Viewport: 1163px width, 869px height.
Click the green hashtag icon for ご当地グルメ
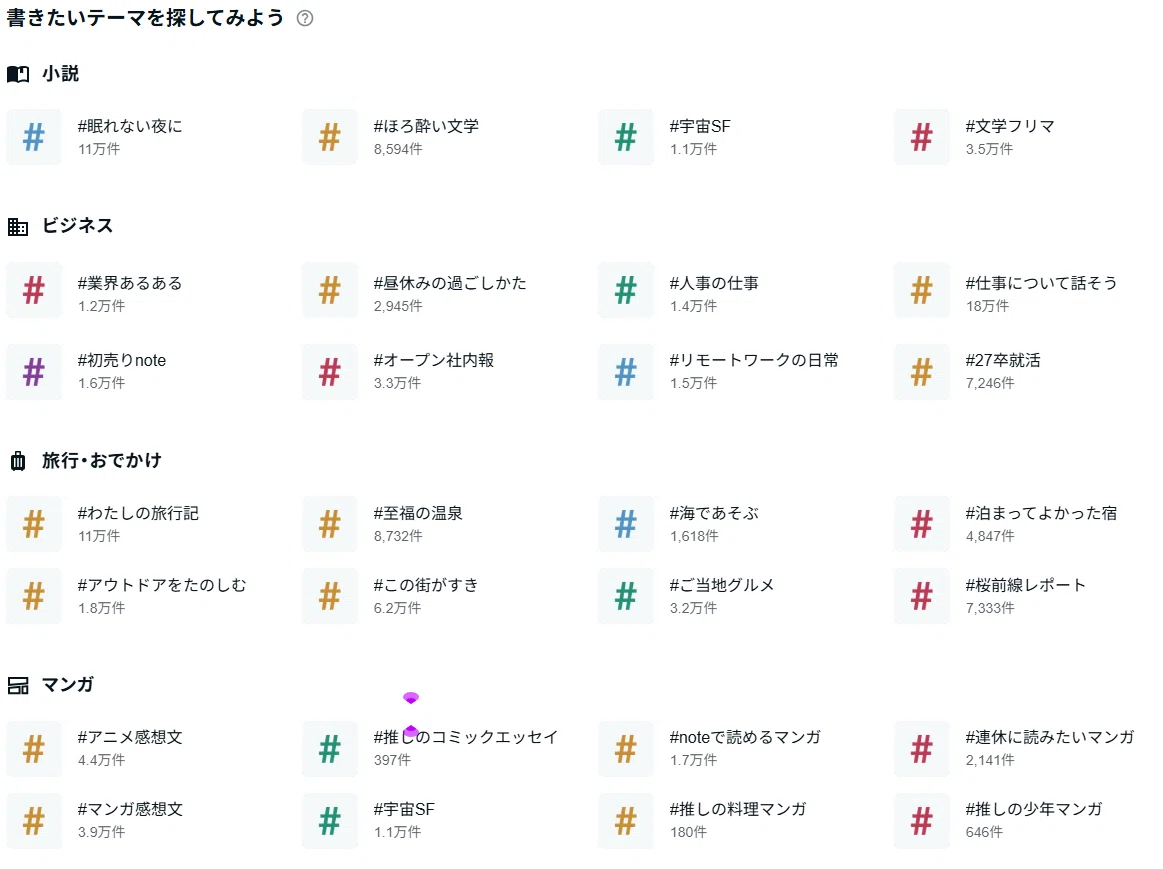click(x=626, y=596)
